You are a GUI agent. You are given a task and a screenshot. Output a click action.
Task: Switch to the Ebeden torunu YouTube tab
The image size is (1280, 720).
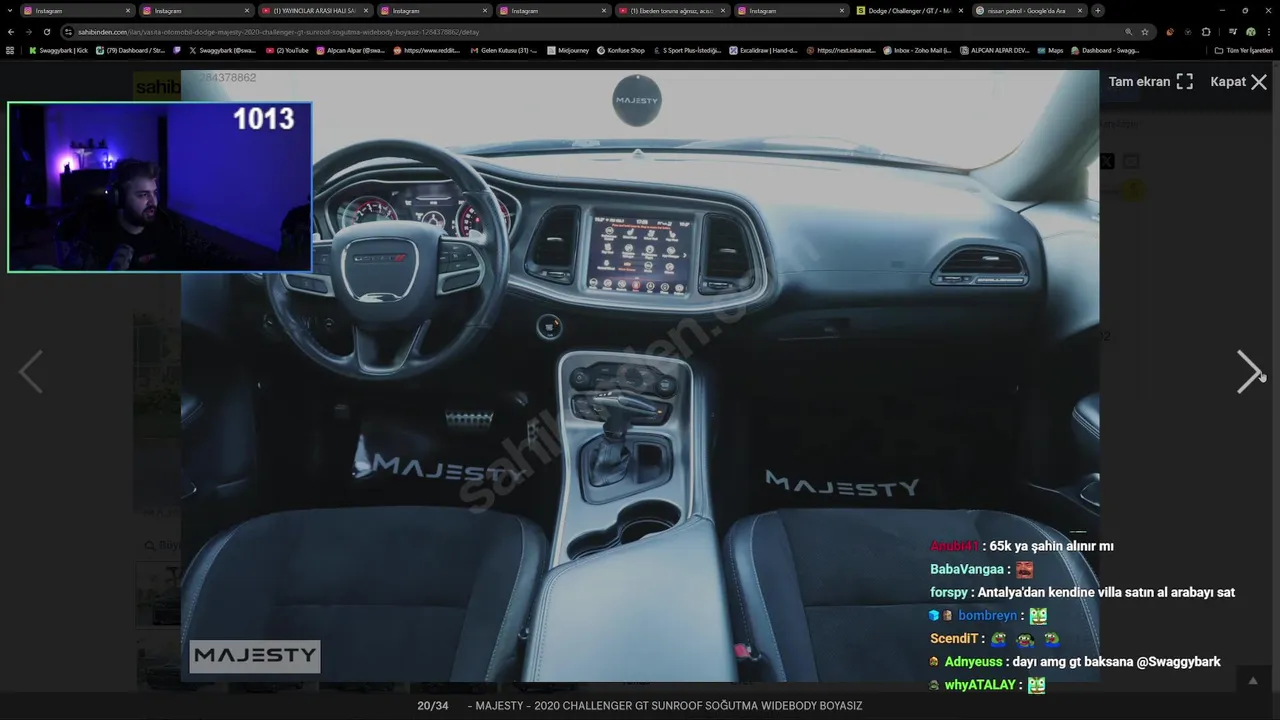coord(672,11)
